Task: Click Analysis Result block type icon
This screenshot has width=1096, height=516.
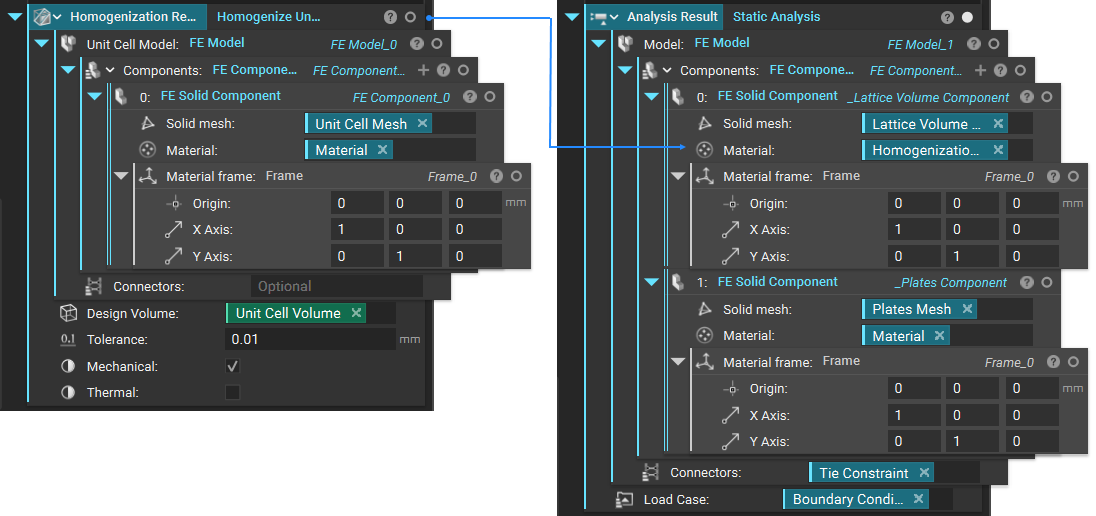Action: [x=598, y=17]
